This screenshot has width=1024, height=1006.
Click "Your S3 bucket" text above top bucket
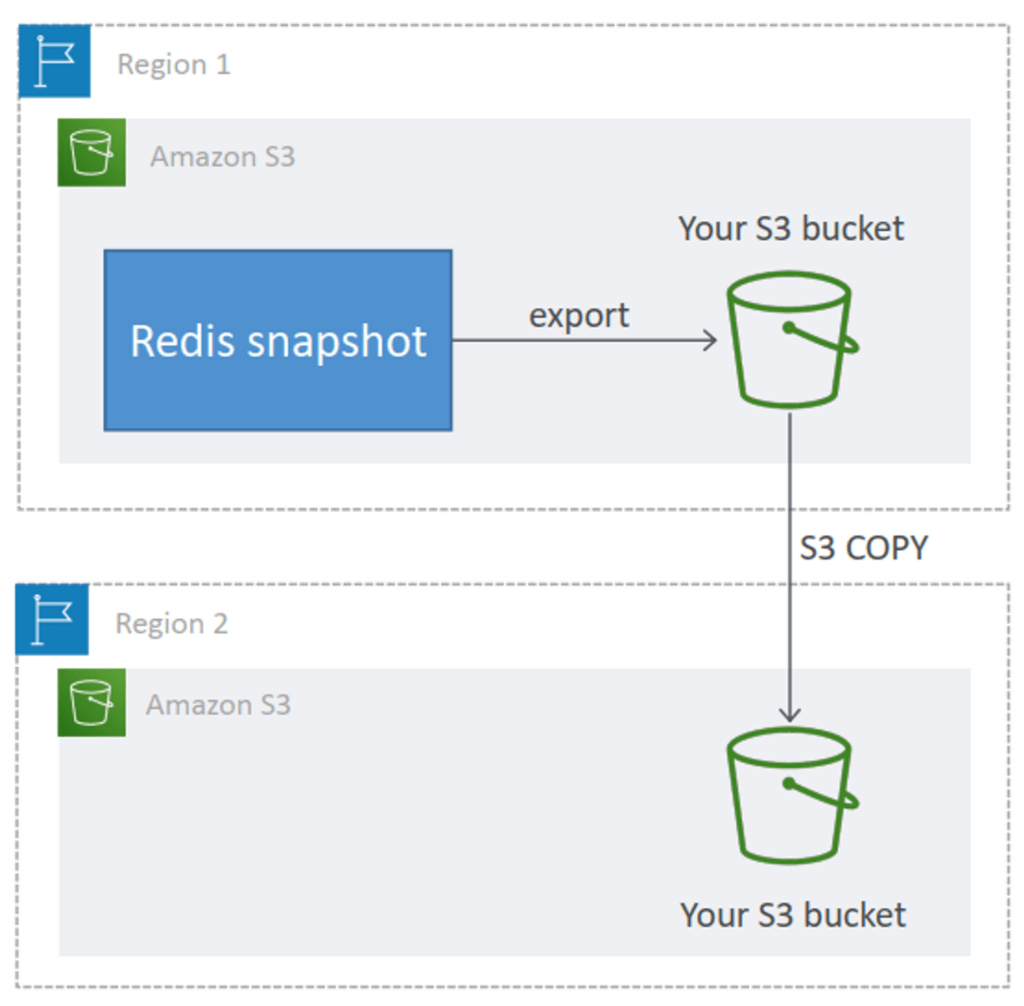tap(791, 229)
